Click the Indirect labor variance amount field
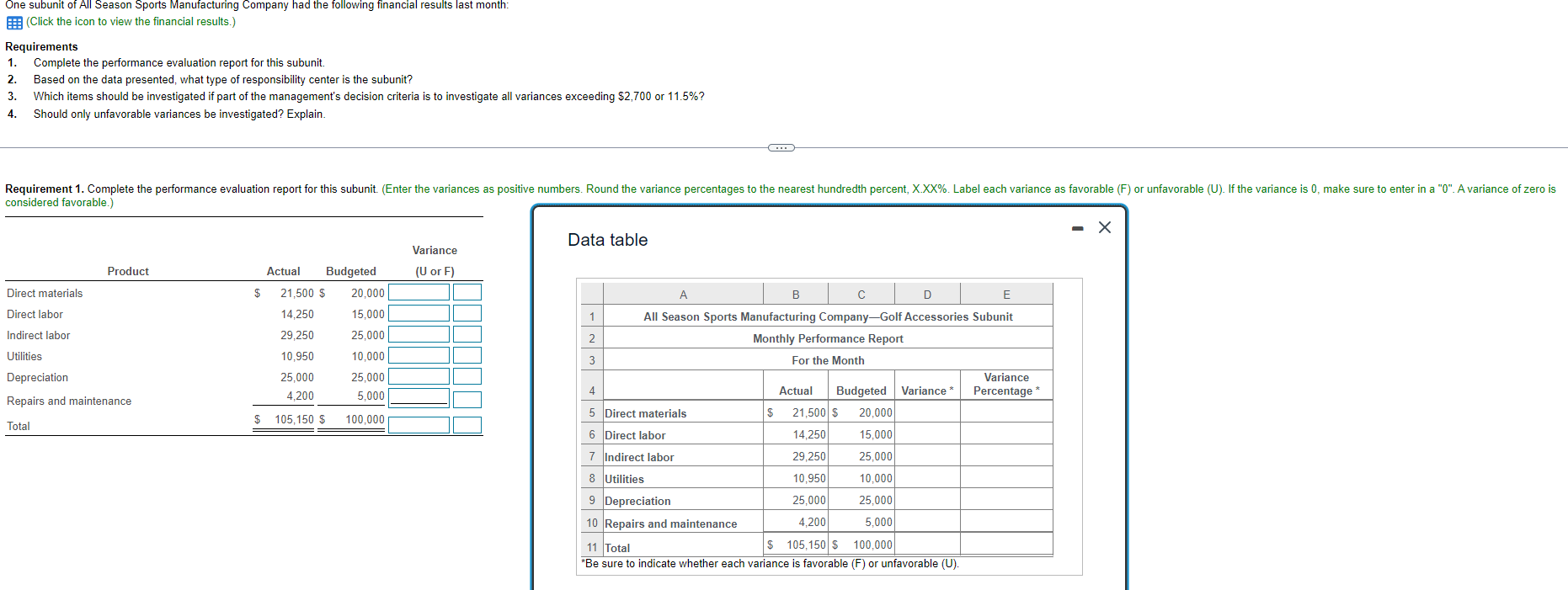Image resolution: width=1568 pixels, height=590 pixels. [419, 334]
